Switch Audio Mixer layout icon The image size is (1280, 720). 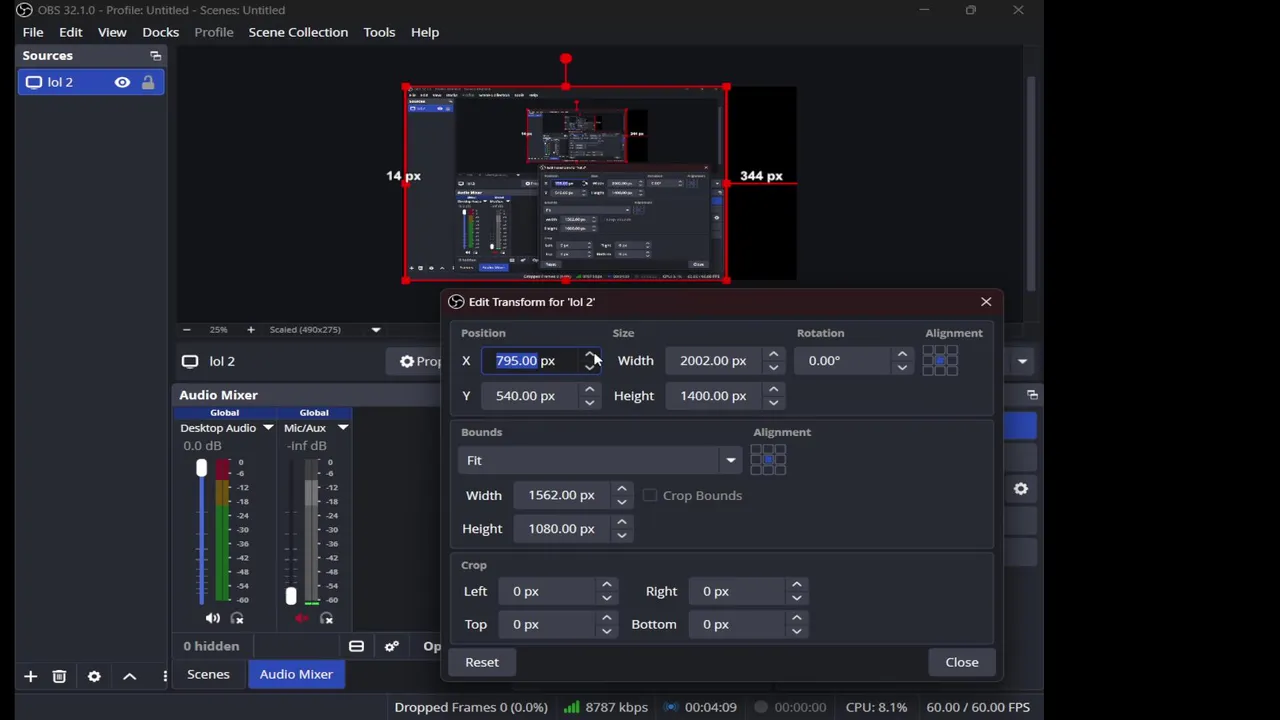click(x=356, y=646)
